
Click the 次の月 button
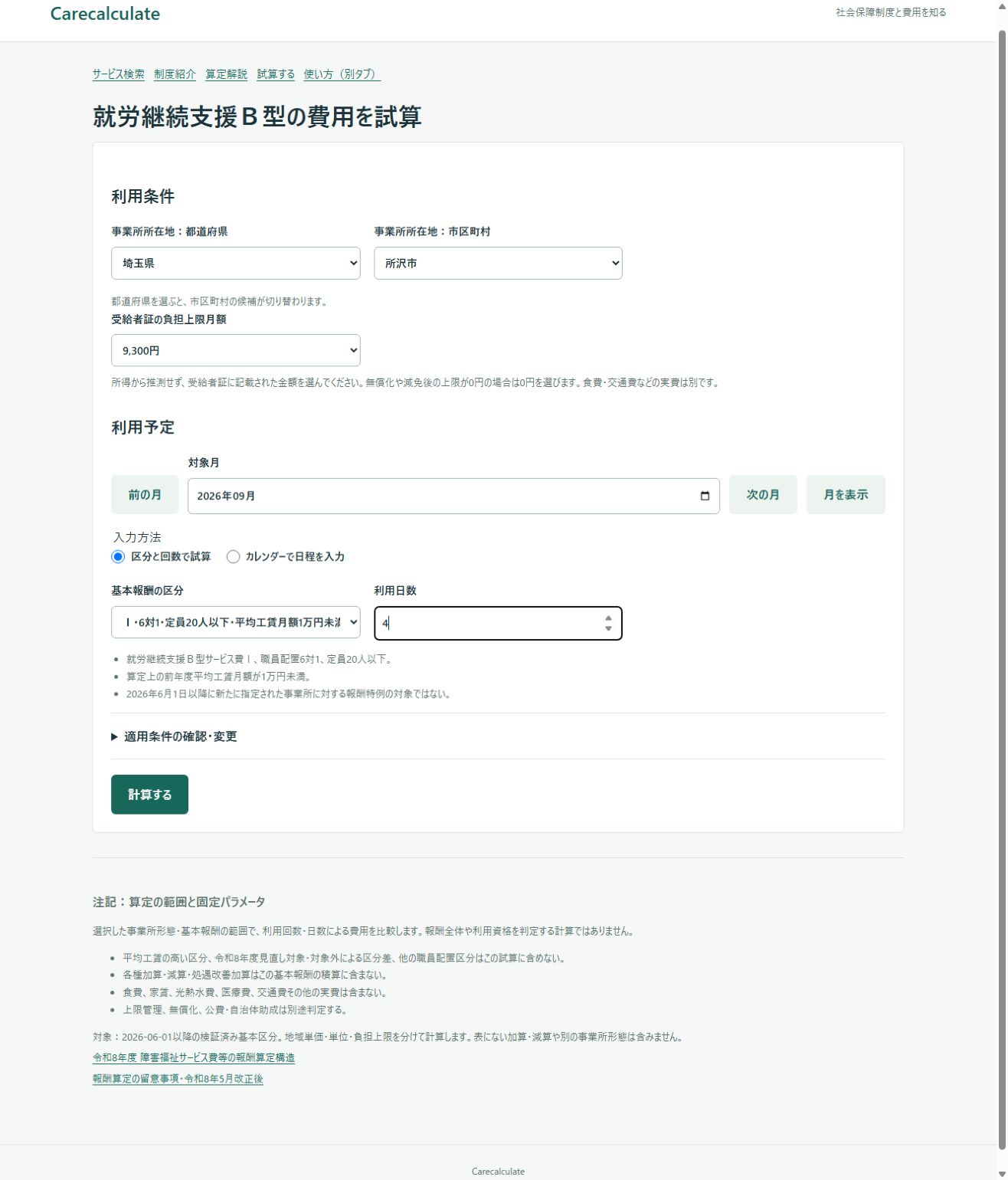(763, 495)
